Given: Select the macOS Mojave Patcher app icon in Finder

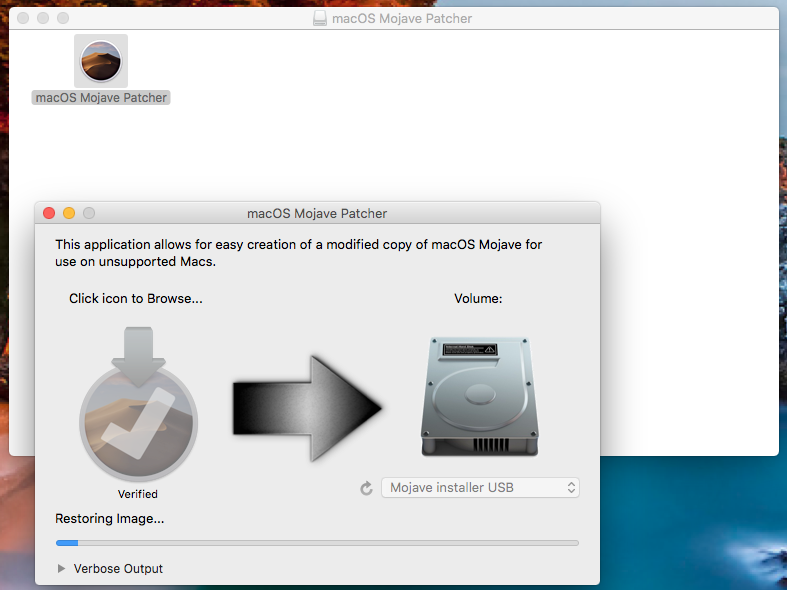Looking at the screenshot, I should (x=101, y=61).
